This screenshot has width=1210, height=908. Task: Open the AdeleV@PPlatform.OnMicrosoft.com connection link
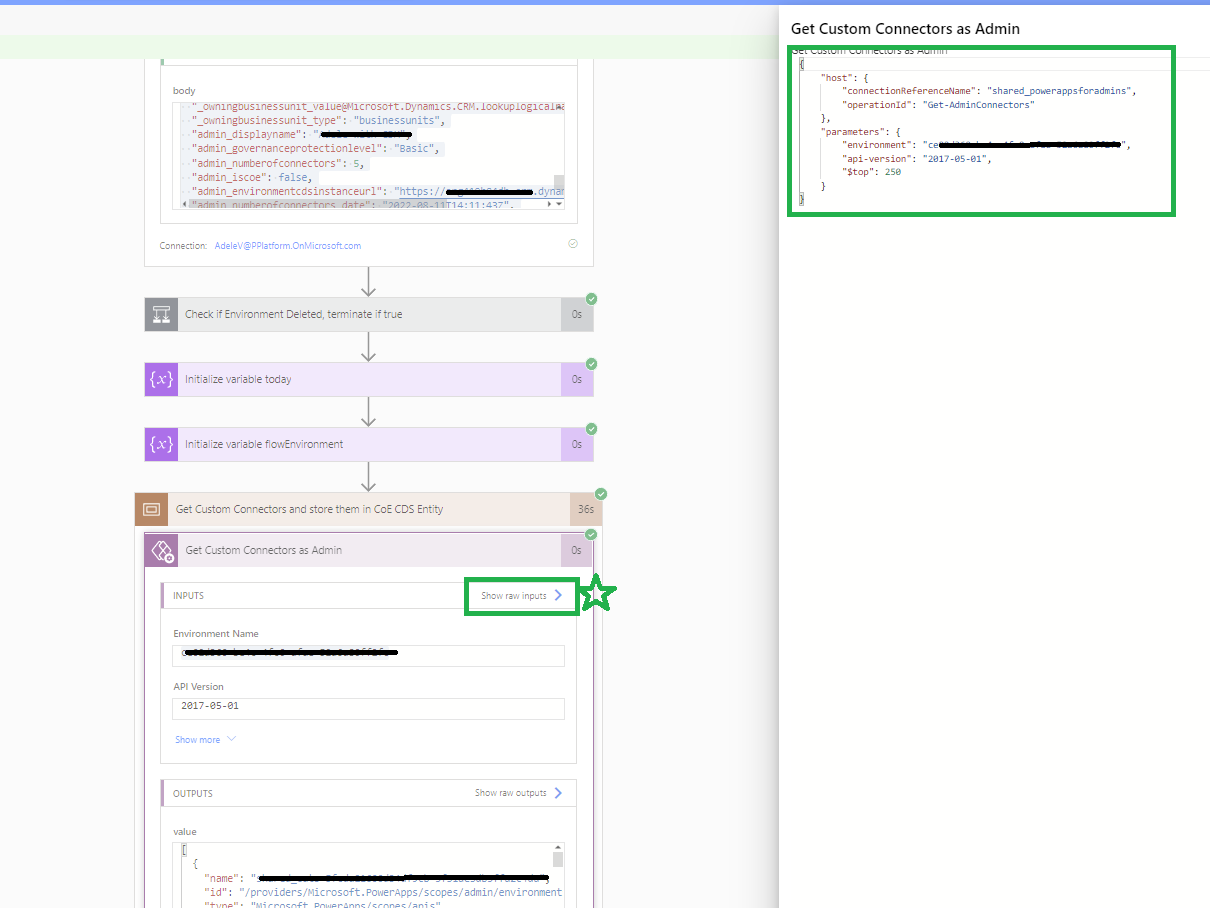(x=287, y=245)
